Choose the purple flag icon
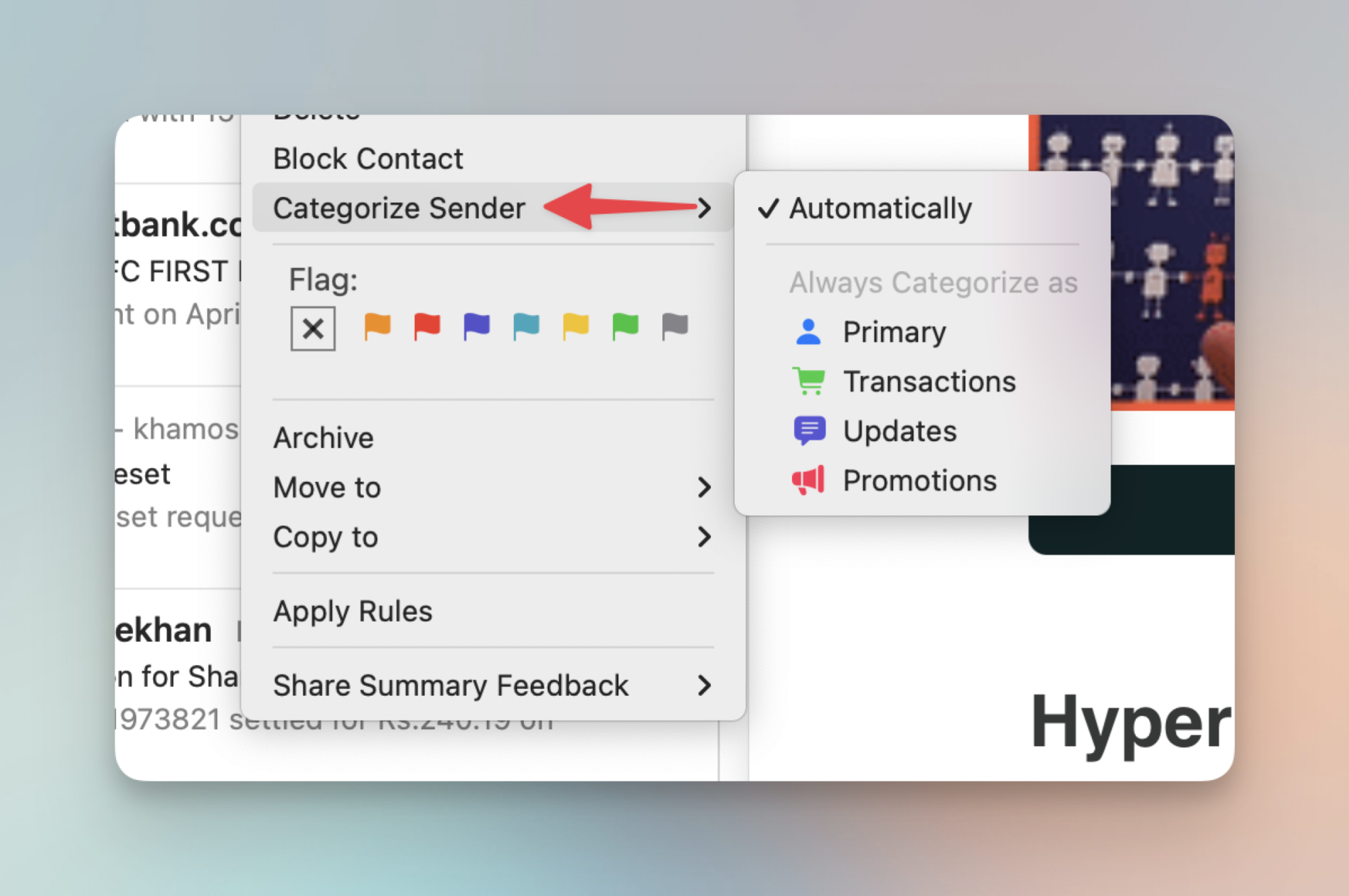This screenshot has height=896, width=1349. click(476, 327)
